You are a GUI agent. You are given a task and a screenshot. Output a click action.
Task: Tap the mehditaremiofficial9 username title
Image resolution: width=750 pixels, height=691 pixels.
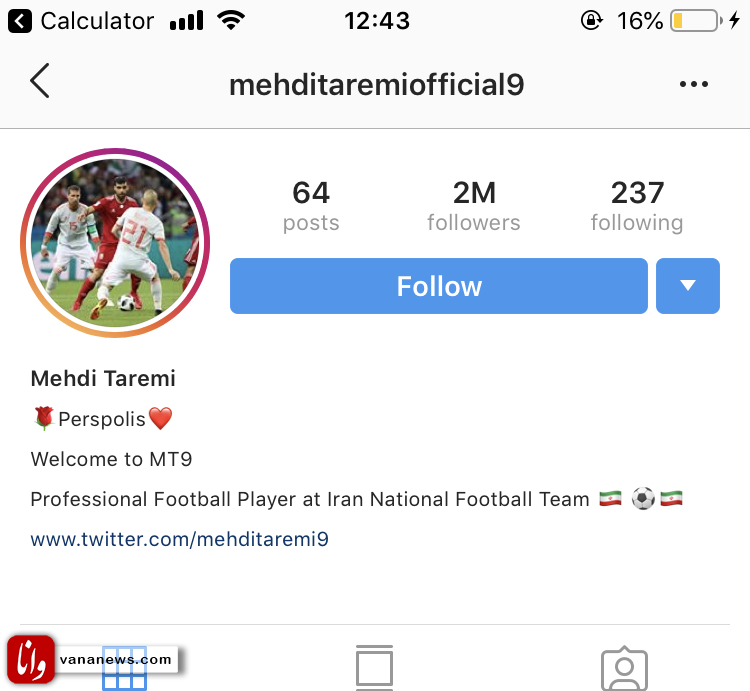coord(376,85)
